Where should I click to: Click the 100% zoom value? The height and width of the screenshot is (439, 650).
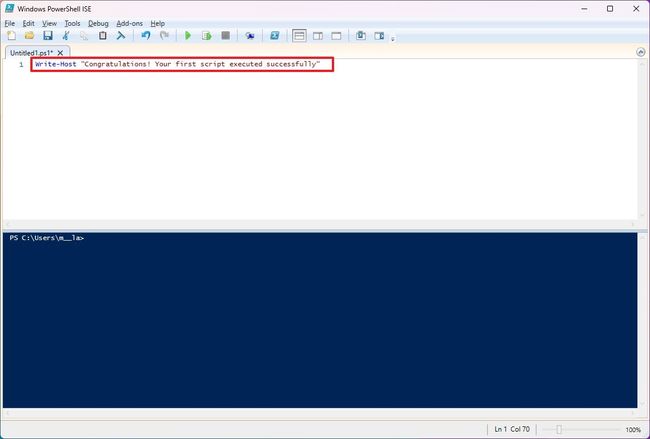pyautogui.click(x=633, y=430)
